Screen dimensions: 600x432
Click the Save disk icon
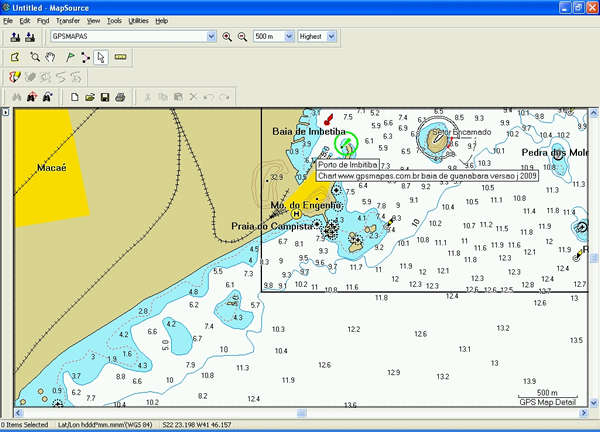click(105, 97)
